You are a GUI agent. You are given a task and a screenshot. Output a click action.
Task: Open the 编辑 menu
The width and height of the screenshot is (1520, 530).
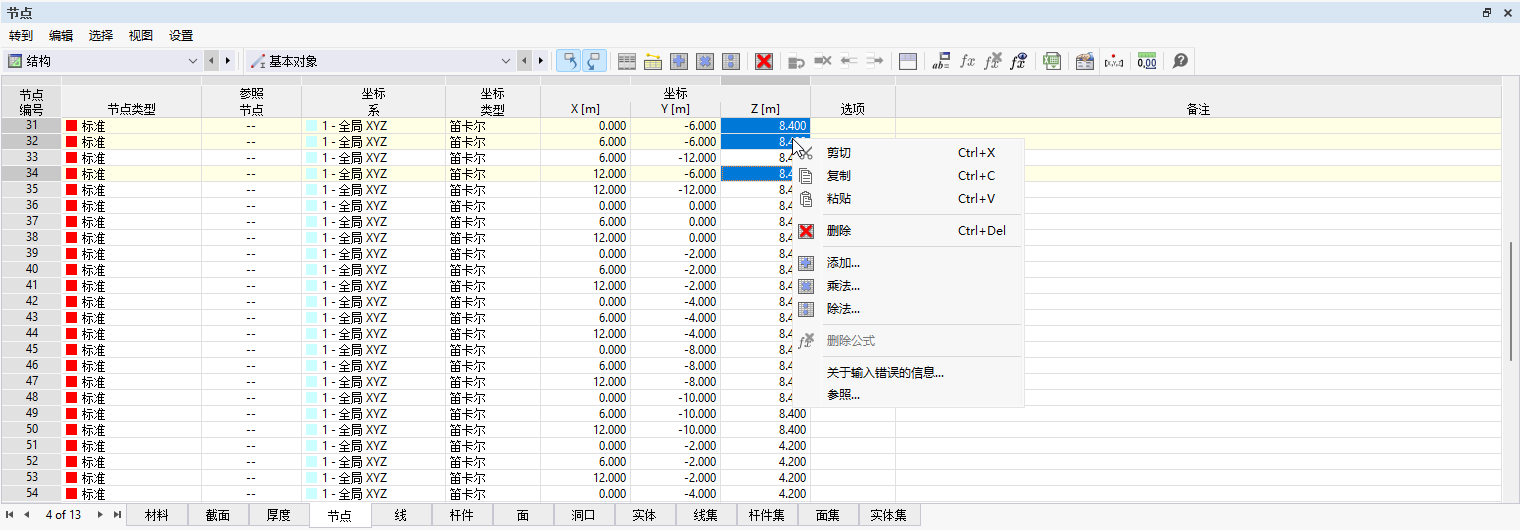tap(61, 35)
